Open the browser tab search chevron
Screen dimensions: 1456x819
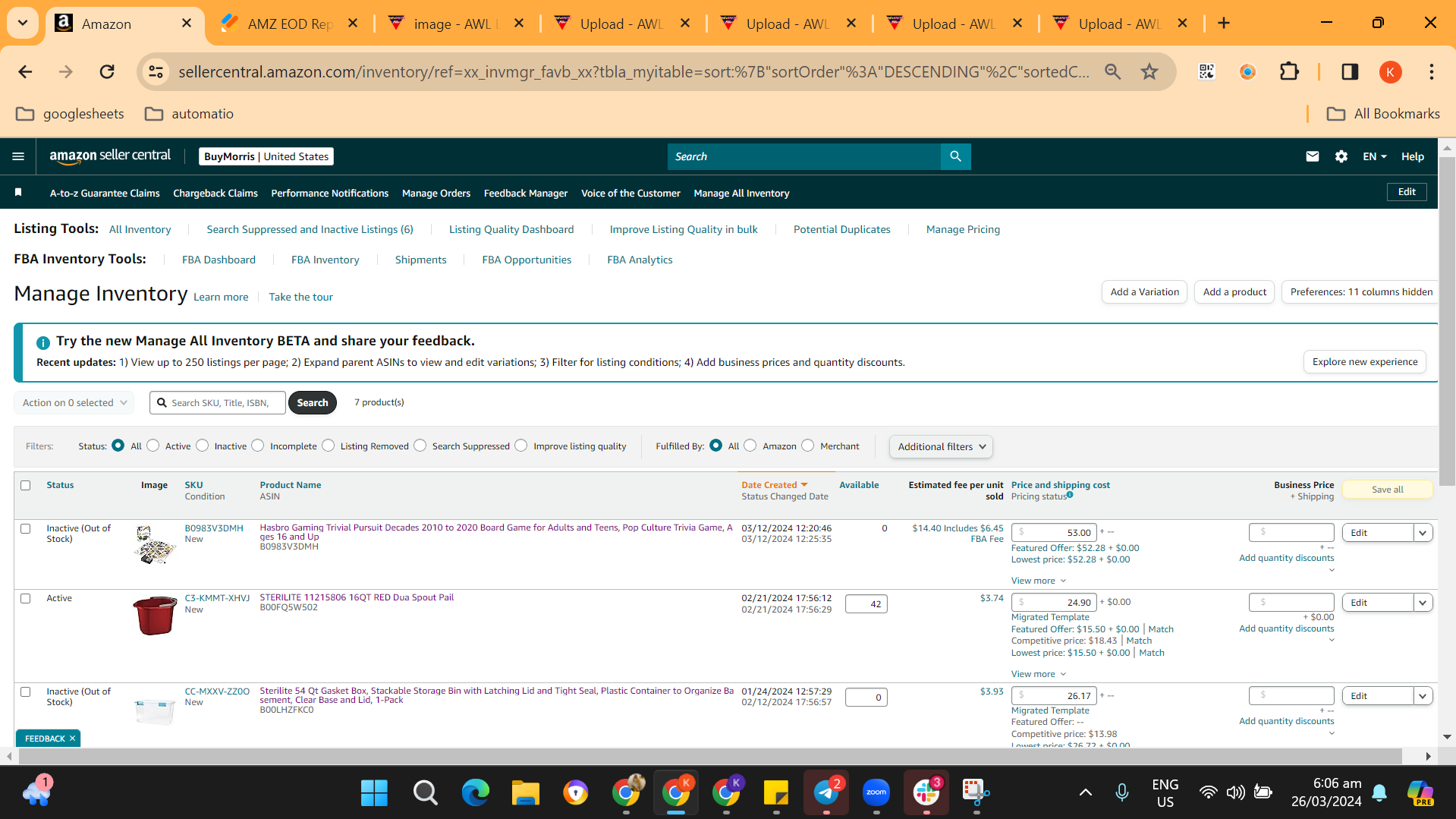pos(23,24)
